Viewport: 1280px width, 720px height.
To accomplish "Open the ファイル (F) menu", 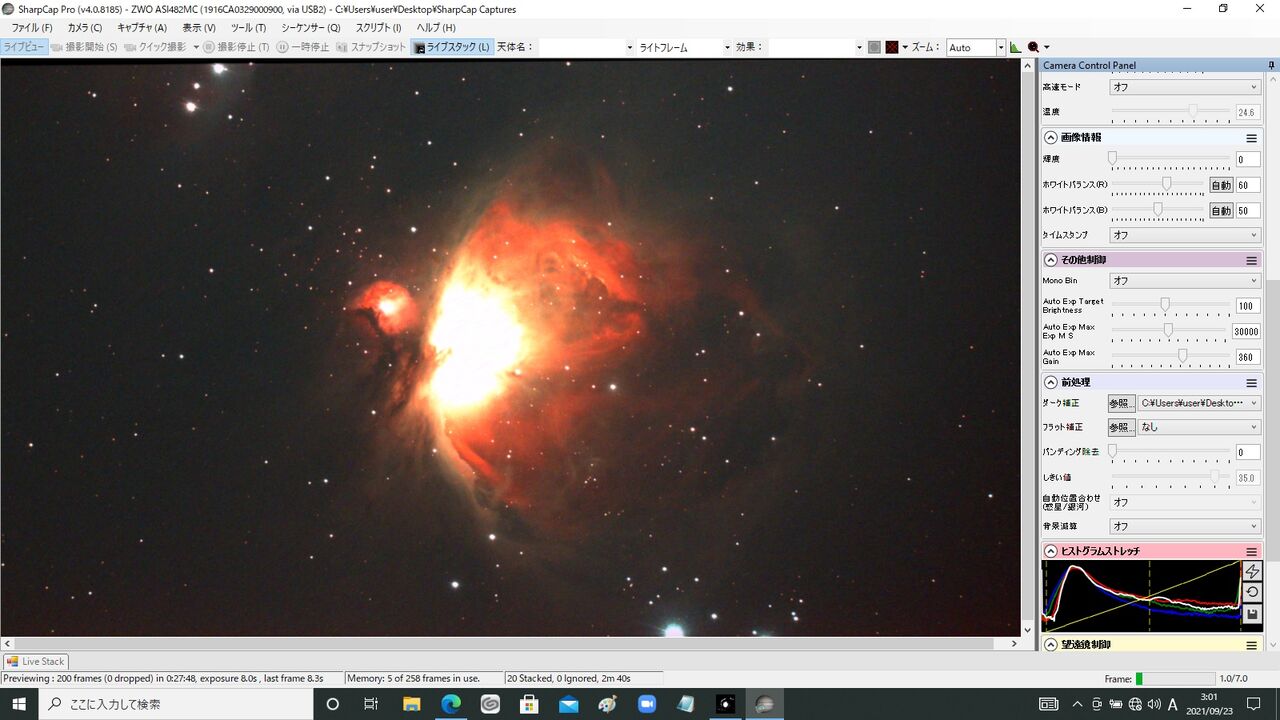I will 32,28.
